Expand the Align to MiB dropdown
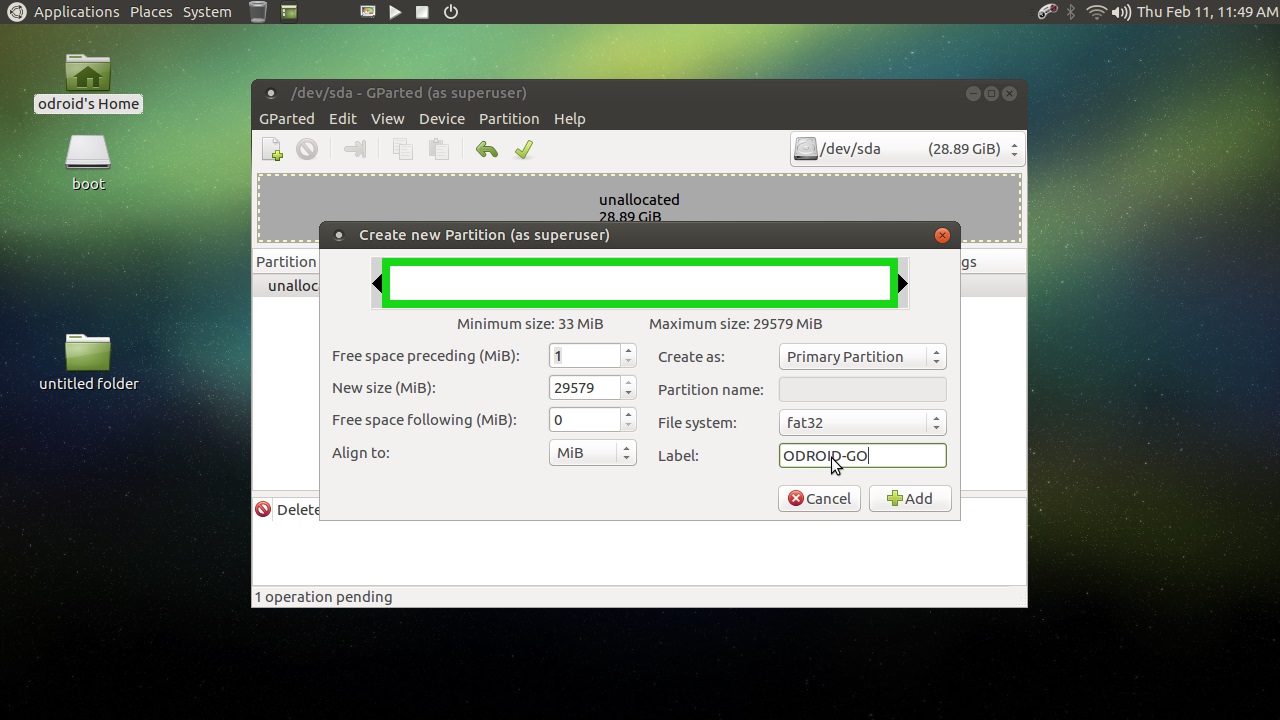 tap(592, 453)
